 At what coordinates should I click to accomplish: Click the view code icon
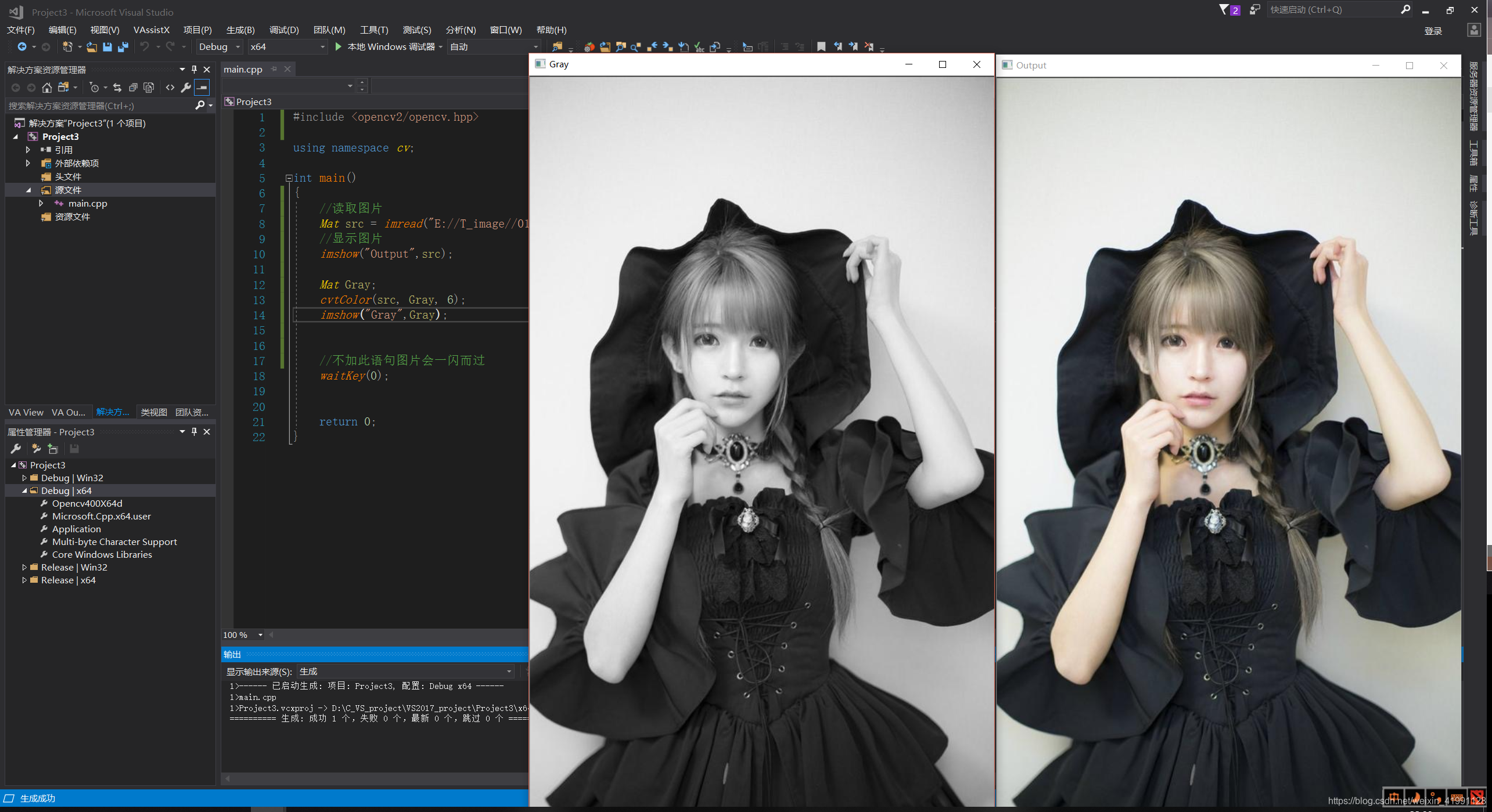(170, 88)
